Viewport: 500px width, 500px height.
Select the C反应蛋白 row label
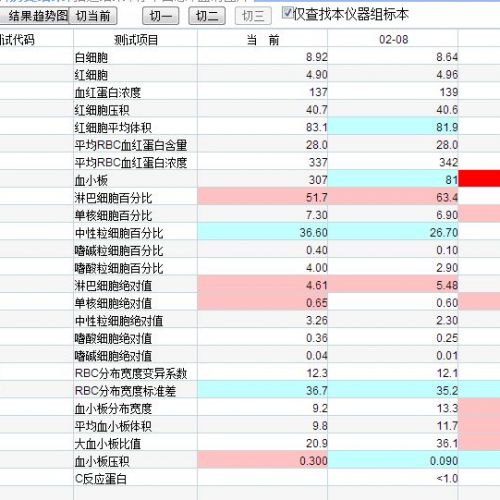tap(101, 479)
